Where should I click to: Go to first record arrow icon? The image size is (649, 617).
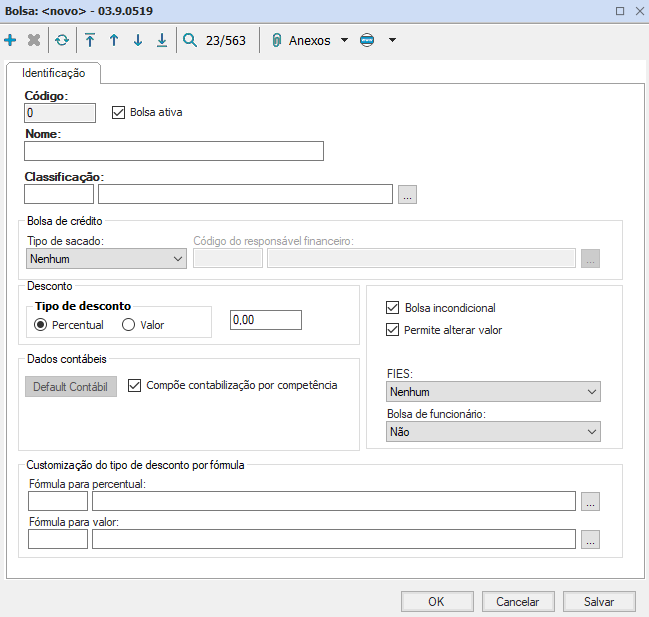(x=90, y=41)
